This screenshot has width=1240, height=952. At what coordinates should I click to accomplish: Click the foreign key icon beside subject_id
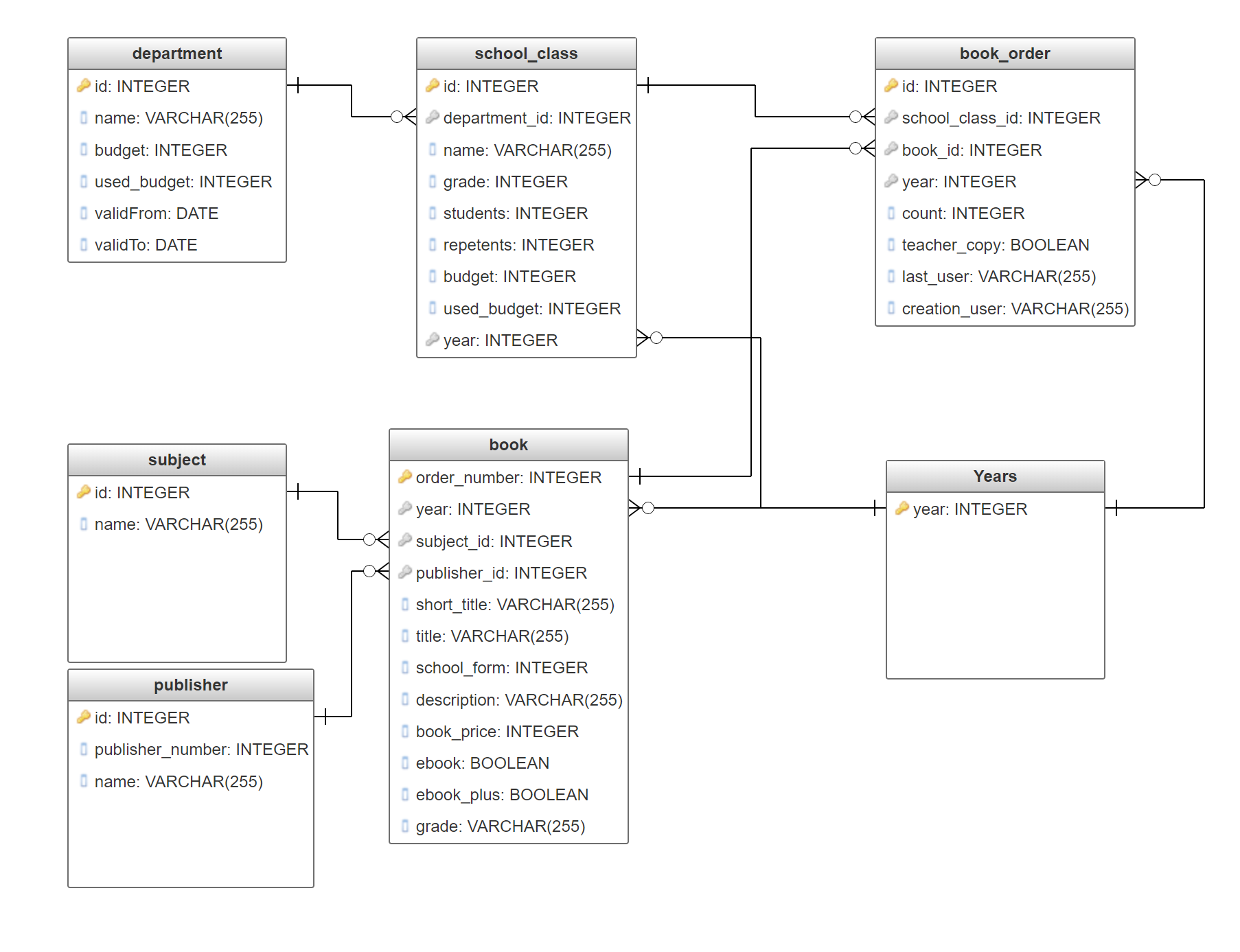coord(405,541)
